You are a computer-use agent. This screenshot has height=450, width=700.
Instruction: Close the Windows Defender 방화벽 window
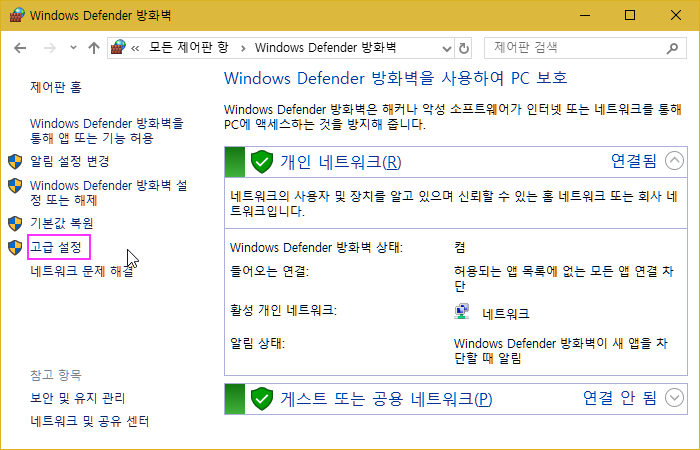coord(676,16)
